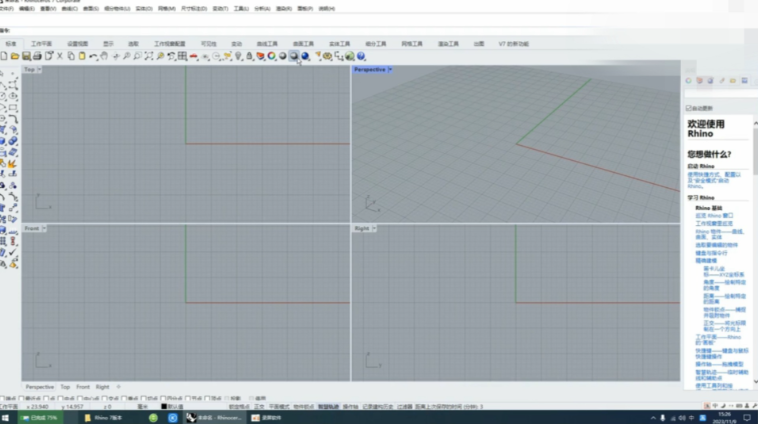The height and width of the screenshot is (424, 758).
Task: Click the Save icon in standard toolbar
Action: (x=27, y=57)
